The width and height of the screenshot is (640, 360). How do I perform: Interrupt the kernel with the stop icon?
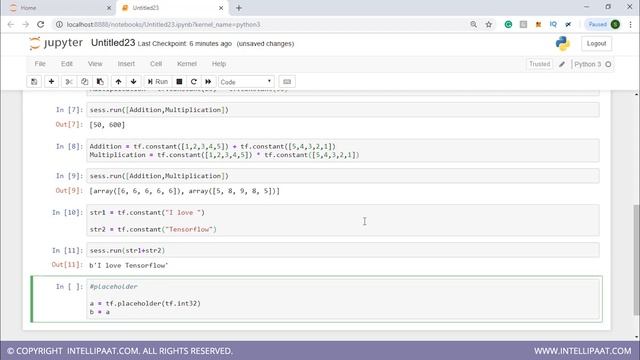click(179, 82)
